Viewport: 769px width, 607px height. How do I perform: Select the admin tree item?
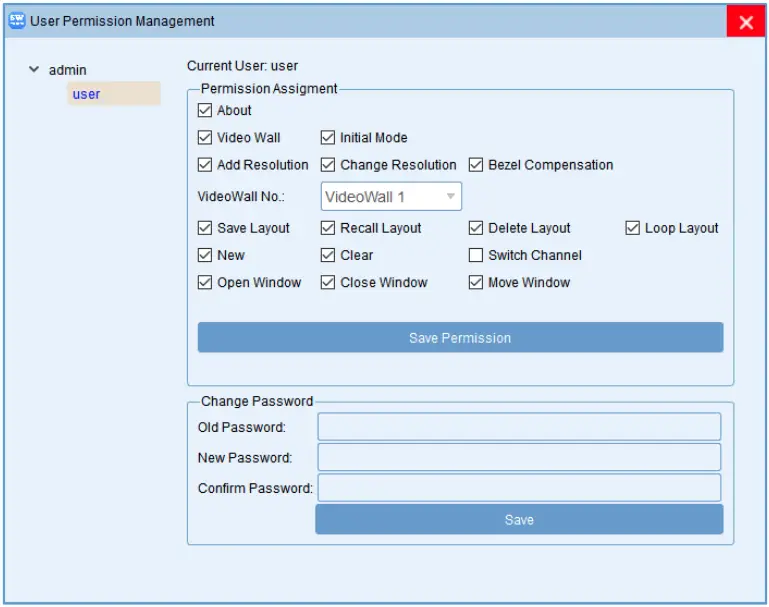pyautogui.click(x=67, y=70)
